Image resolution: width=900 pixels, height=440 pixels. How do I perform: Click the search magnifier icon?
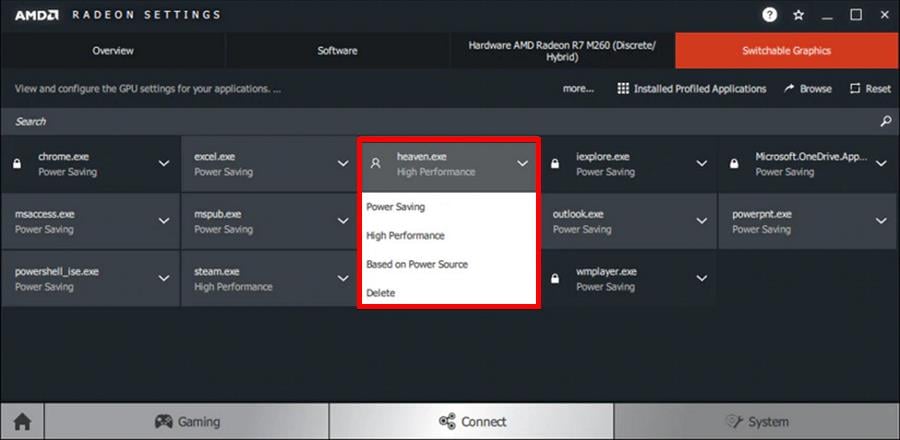[885, 121]
